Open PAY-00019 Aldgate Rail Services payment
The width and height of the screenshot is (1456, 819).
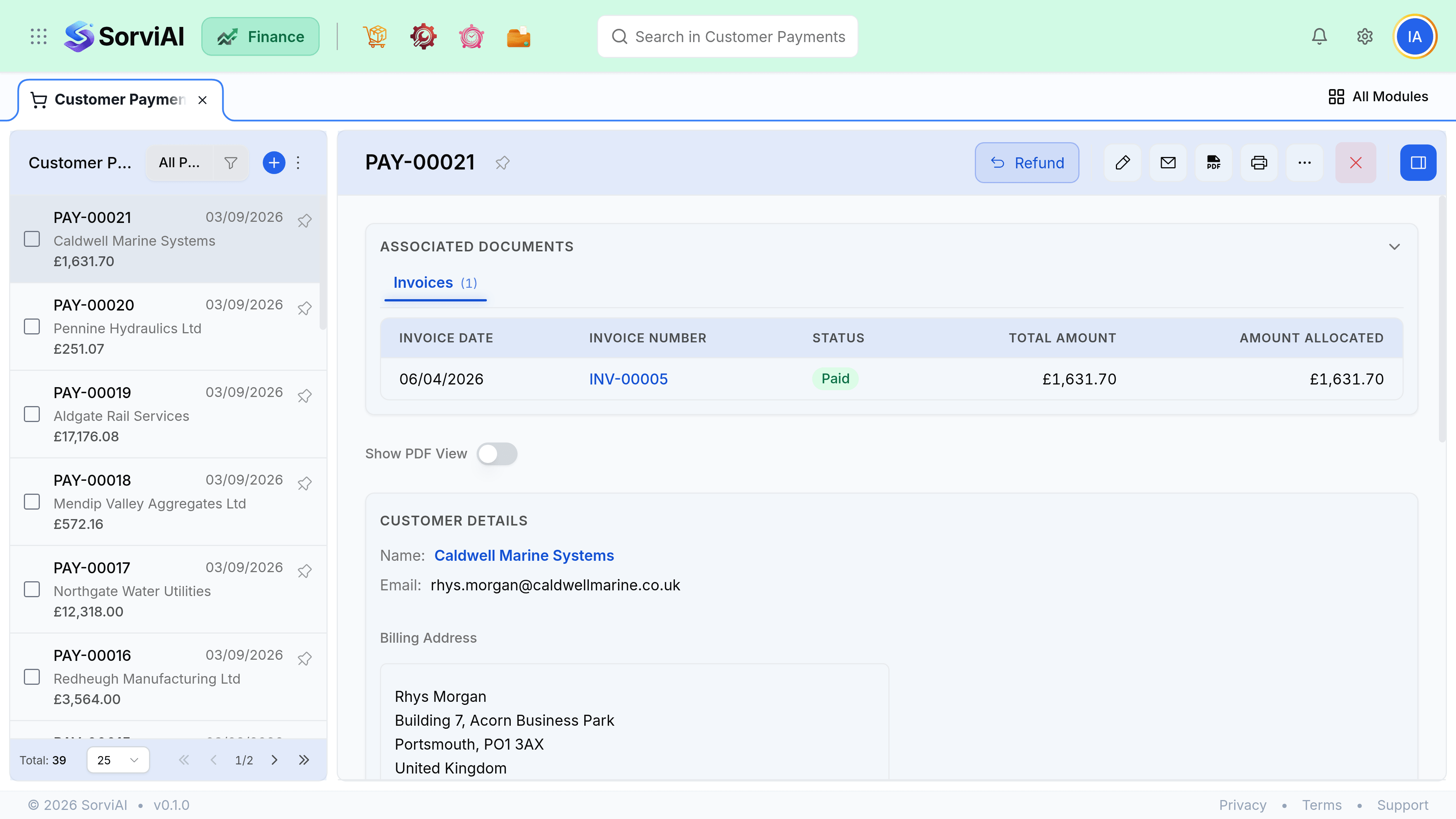(x=168, y=414)
